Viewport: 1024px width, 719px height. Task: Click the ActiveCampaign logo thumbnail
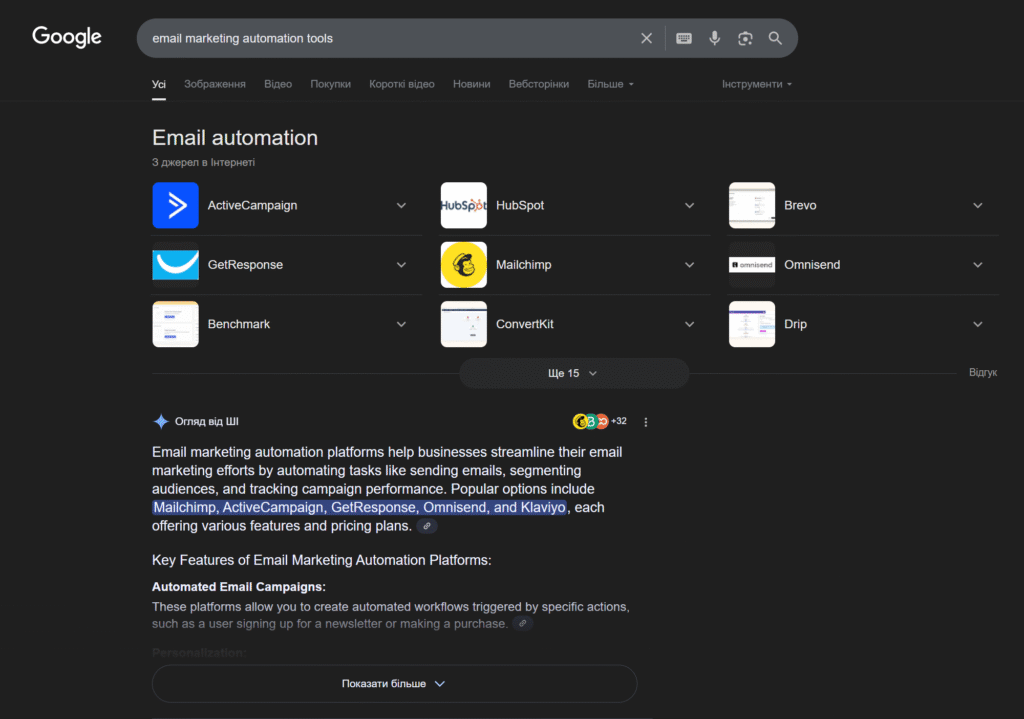tap(175, 205)
